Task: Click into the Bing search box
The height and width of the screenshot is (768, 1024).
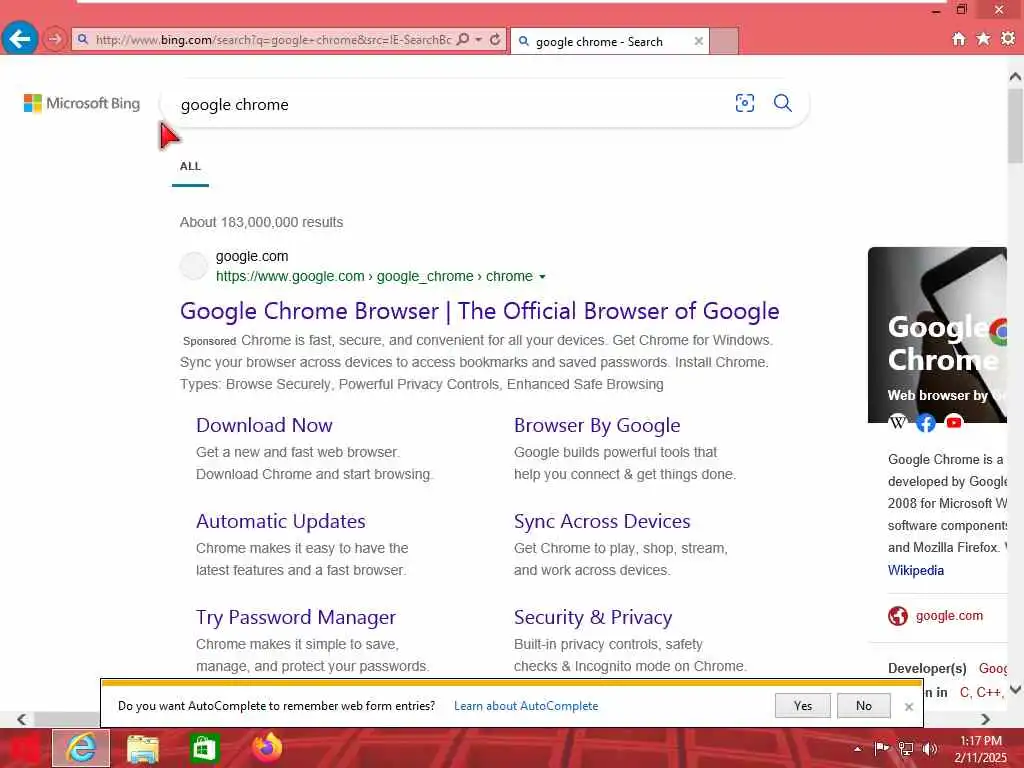Action: [x=451, y=104]
